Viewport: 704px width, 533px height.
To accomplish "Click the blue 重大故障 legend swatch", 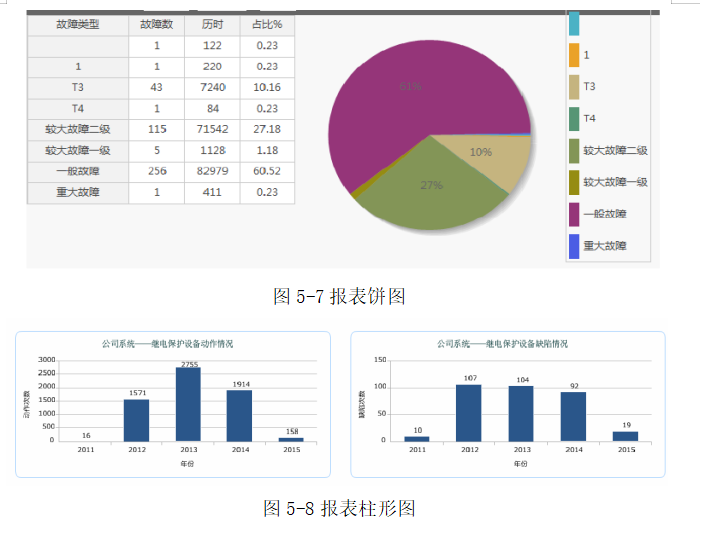I will tap(574, 246).
